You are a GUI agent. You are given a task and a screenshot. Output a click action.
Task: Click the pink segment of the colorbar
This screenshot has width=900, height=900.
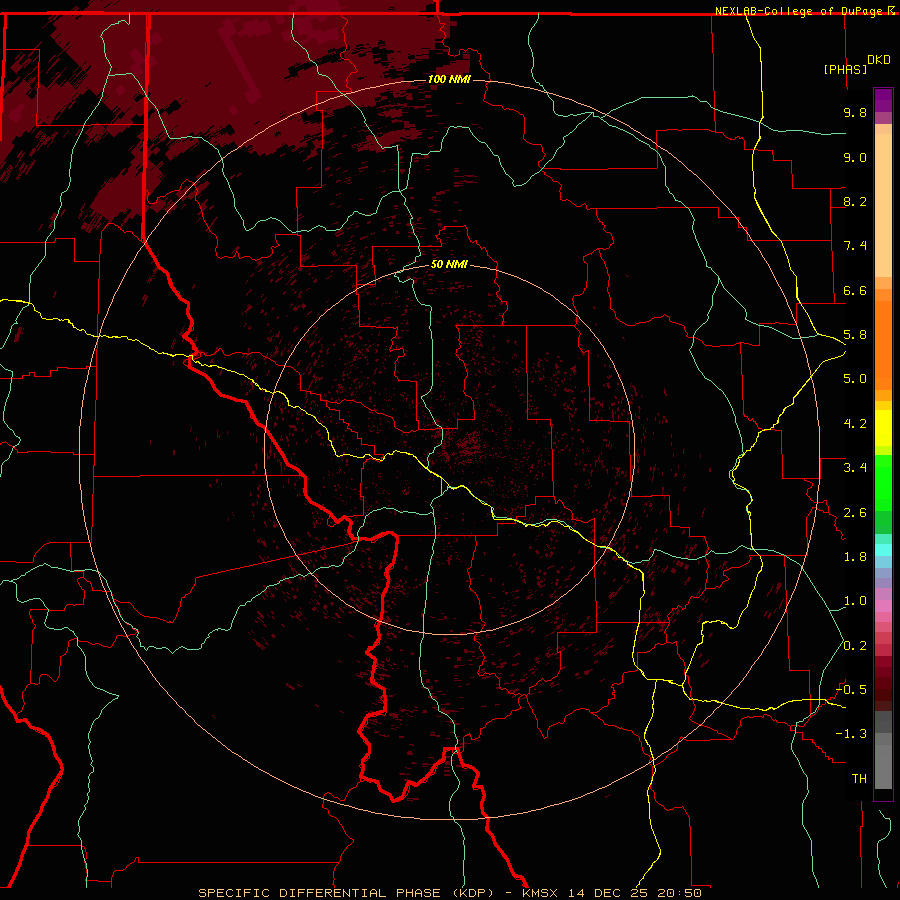pyautogui.click(x=883, y=606)
